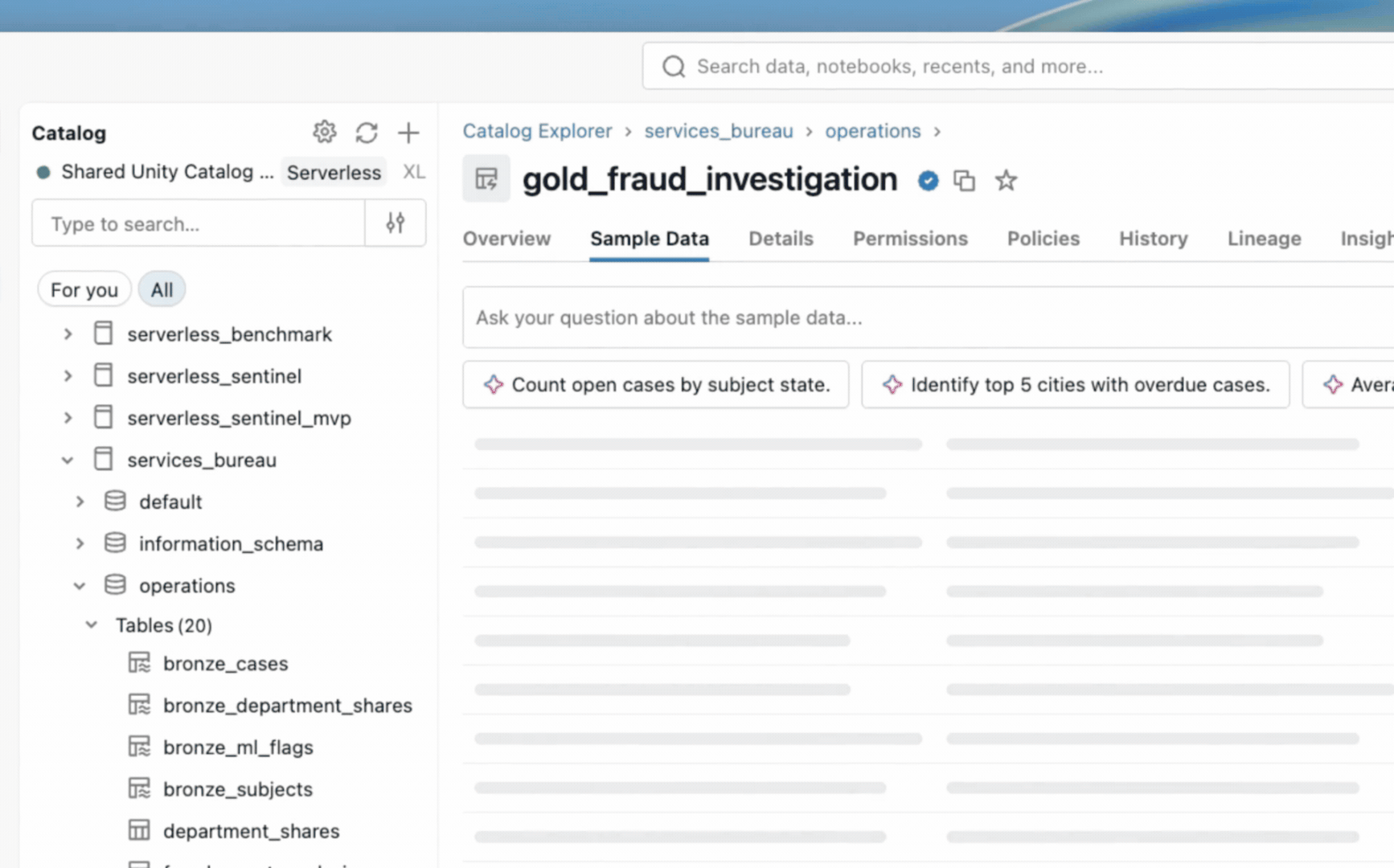Viewport: 1394px width, 868px height.
Task: Open the operations breadcrumb link
Action: click(x=872, y=131)
